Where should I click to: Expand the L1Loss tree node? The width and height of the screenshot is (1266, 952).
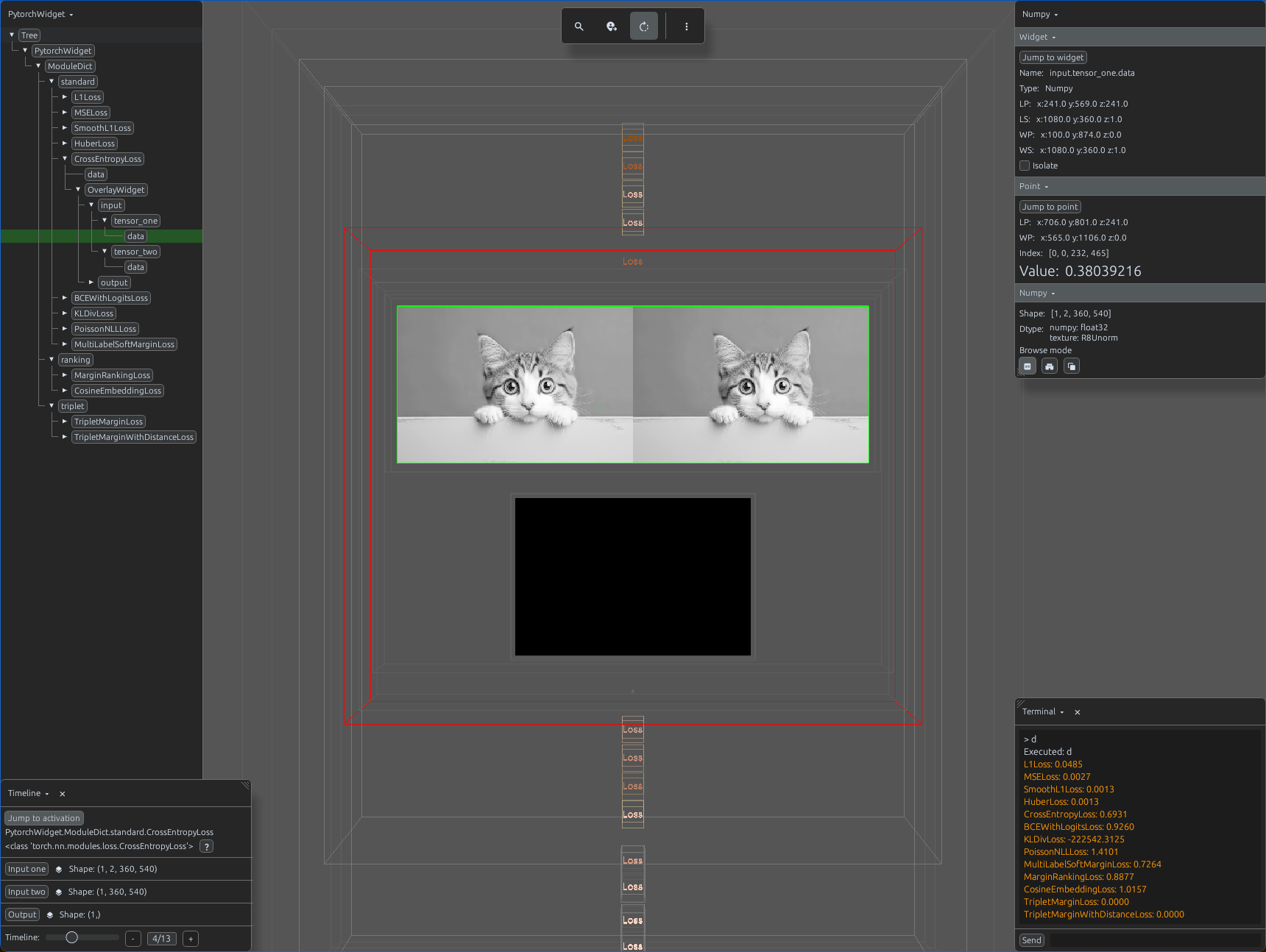point(65,97)
